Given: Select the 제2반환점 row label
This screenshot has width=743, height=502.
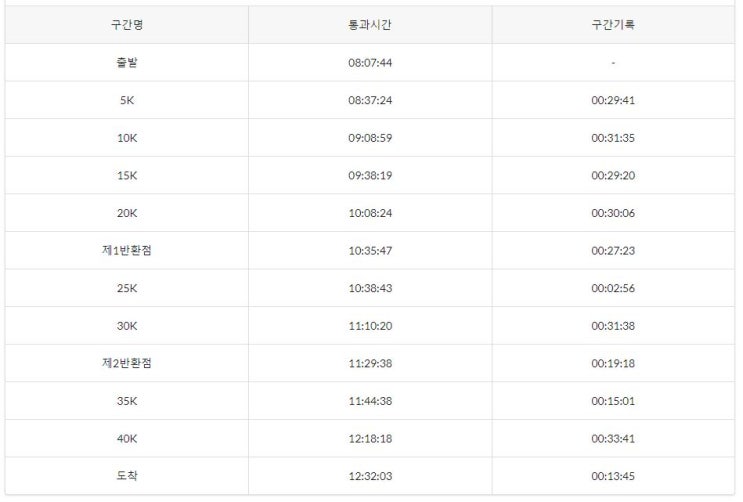Looking at the screenshot, I should coord(127,363).
